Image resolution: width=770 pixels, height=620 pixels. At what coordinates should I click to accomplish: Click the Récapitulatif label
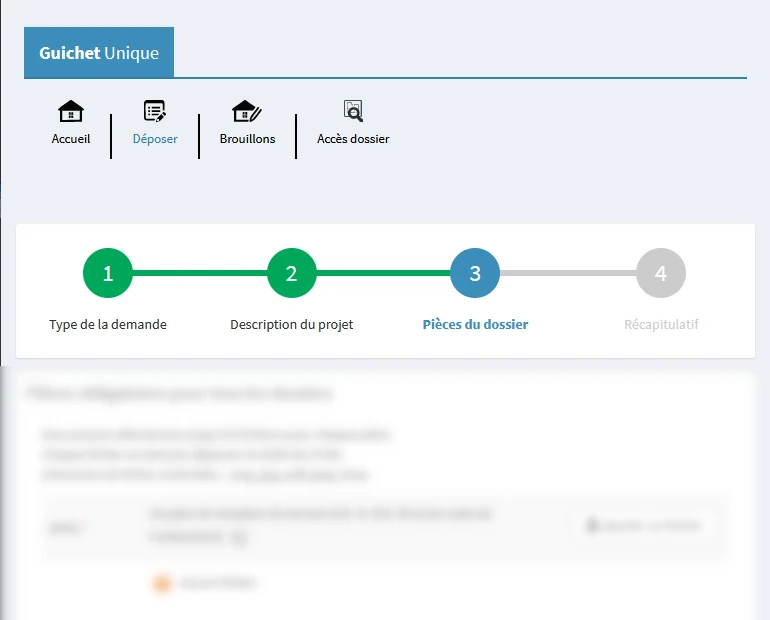pyautogui.click(x=661, y=324)
